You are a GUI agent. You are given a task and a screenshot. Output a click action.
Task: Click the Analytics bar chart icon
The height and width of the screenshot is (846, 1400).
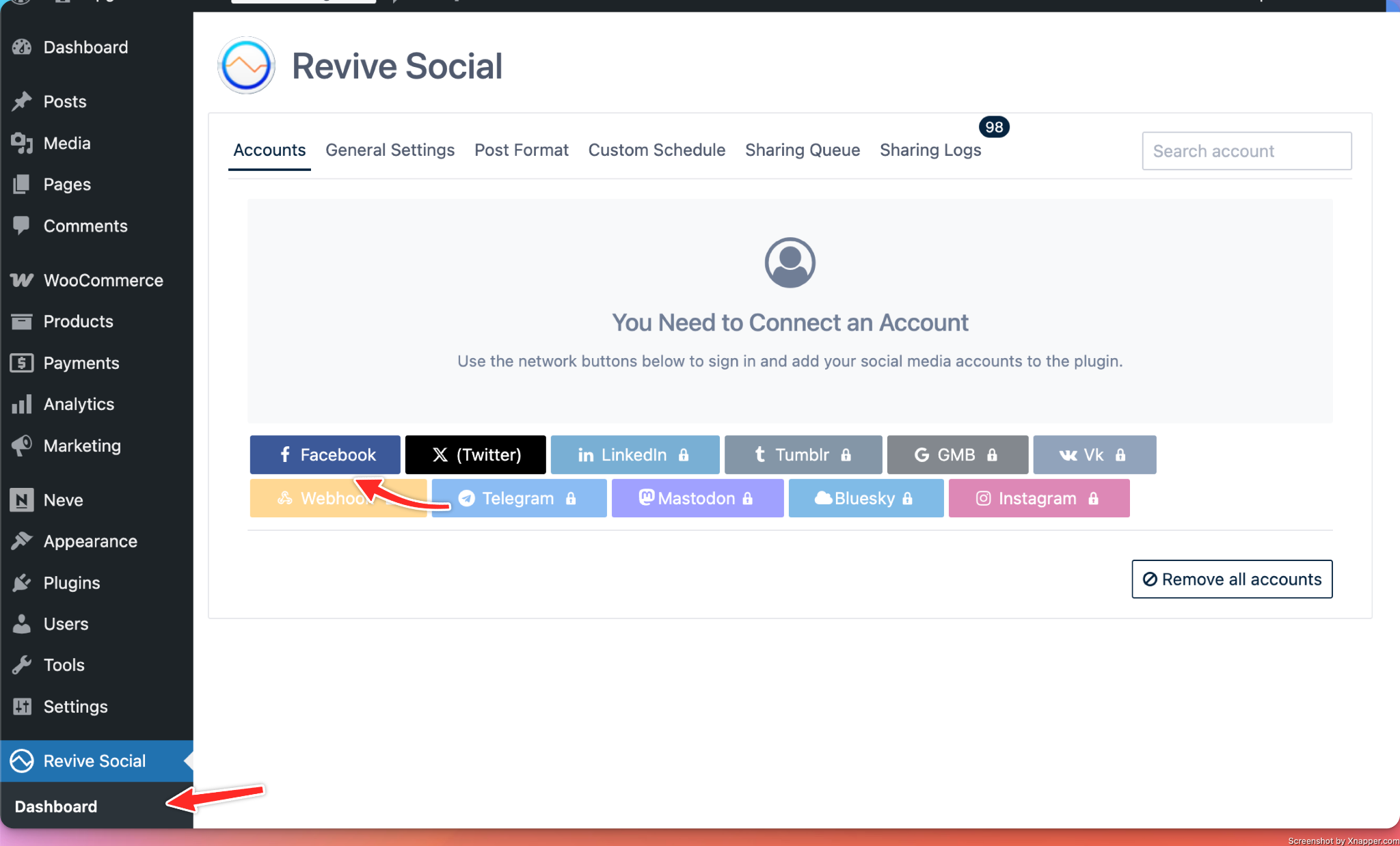22,404
